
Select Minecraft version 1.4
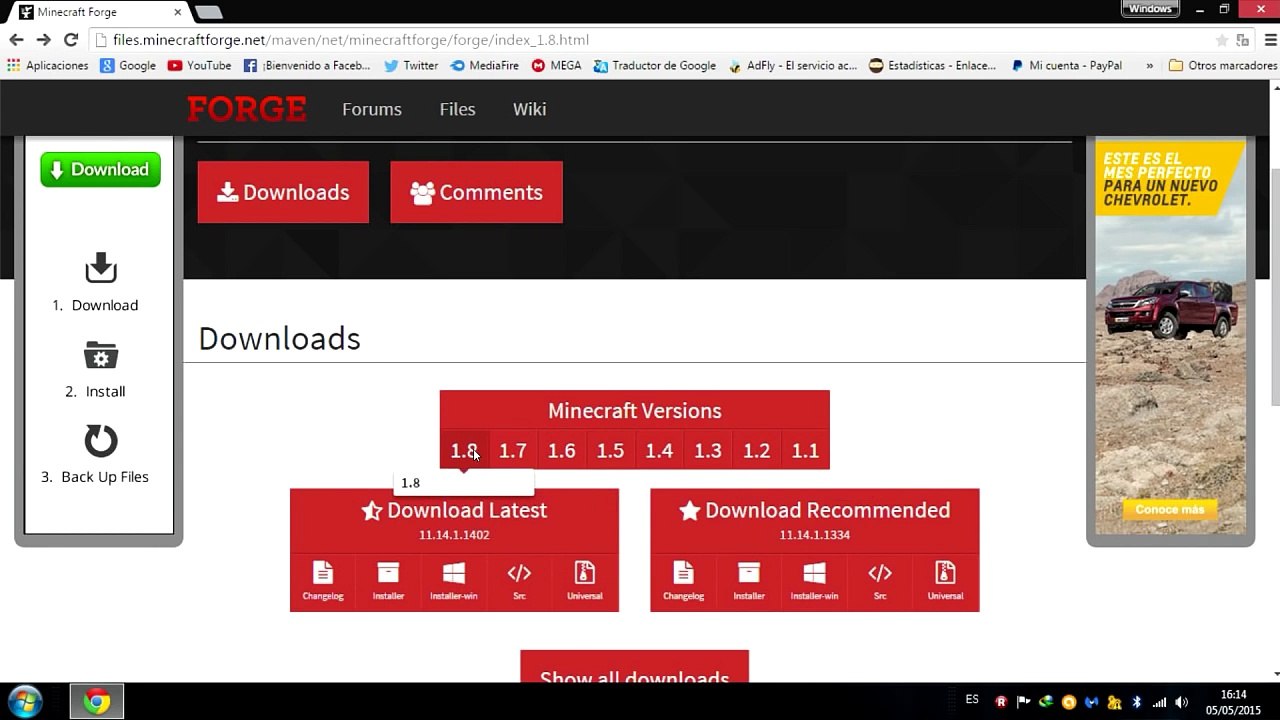coord(659,451)
